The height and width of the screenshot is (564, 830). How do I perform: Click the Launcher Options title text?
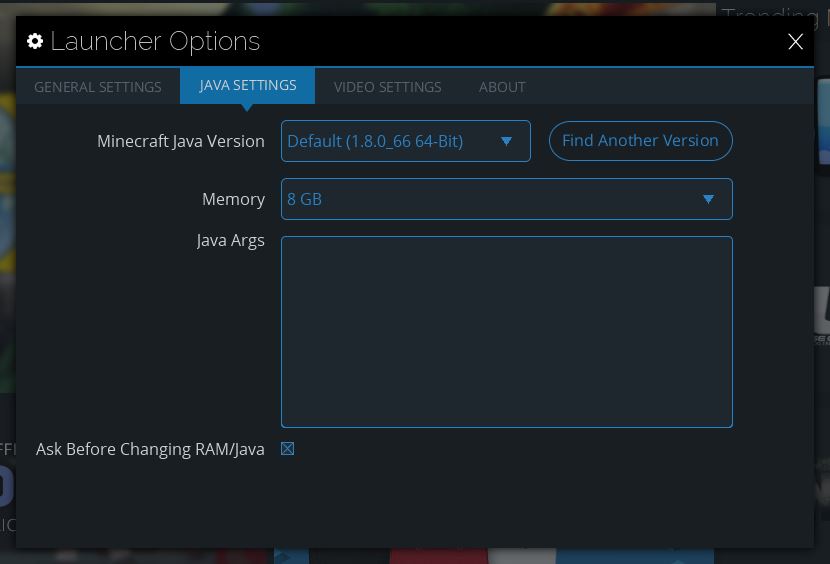pos(155,41)
